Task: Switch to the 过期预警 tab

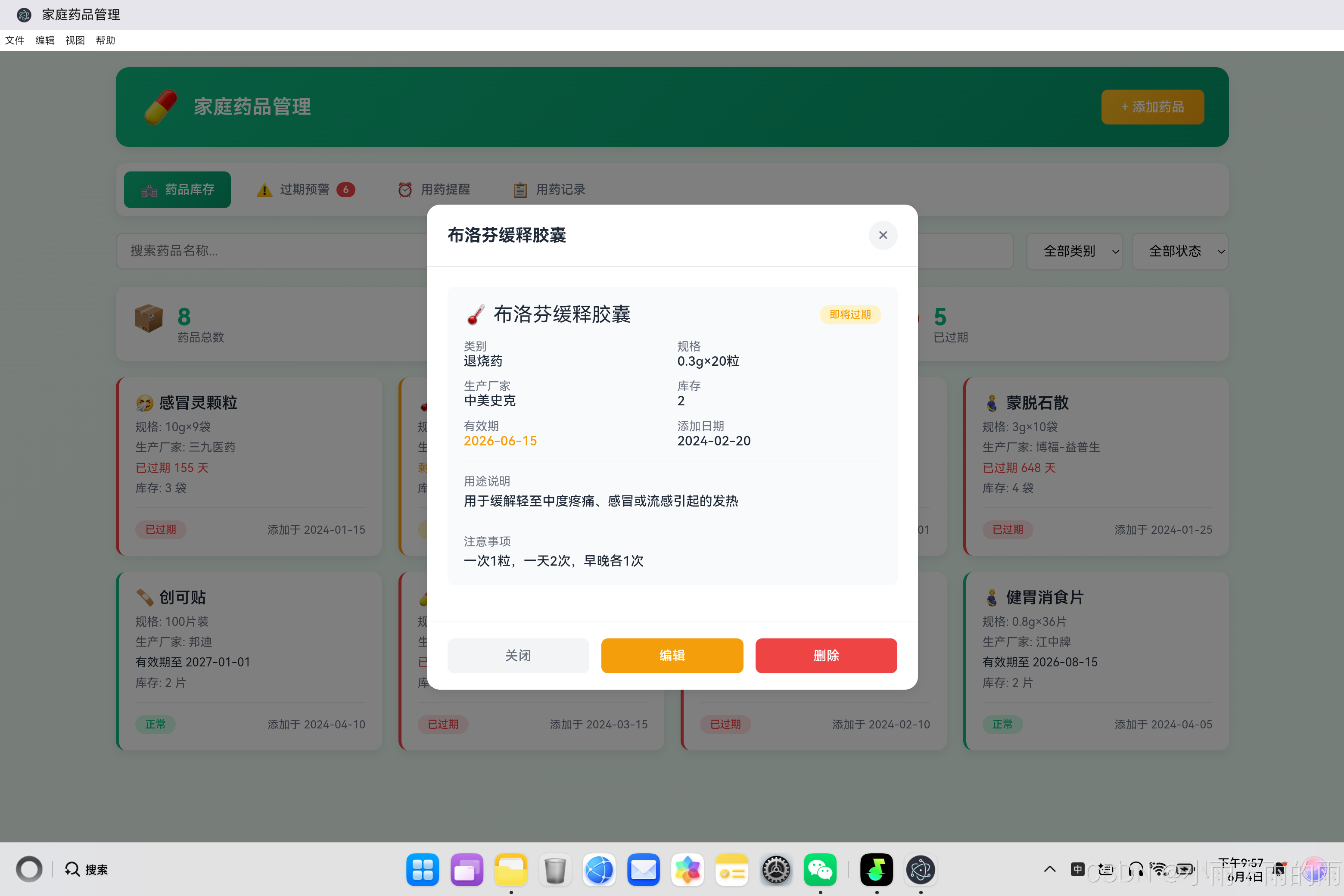Action: (x=306, y=189)
